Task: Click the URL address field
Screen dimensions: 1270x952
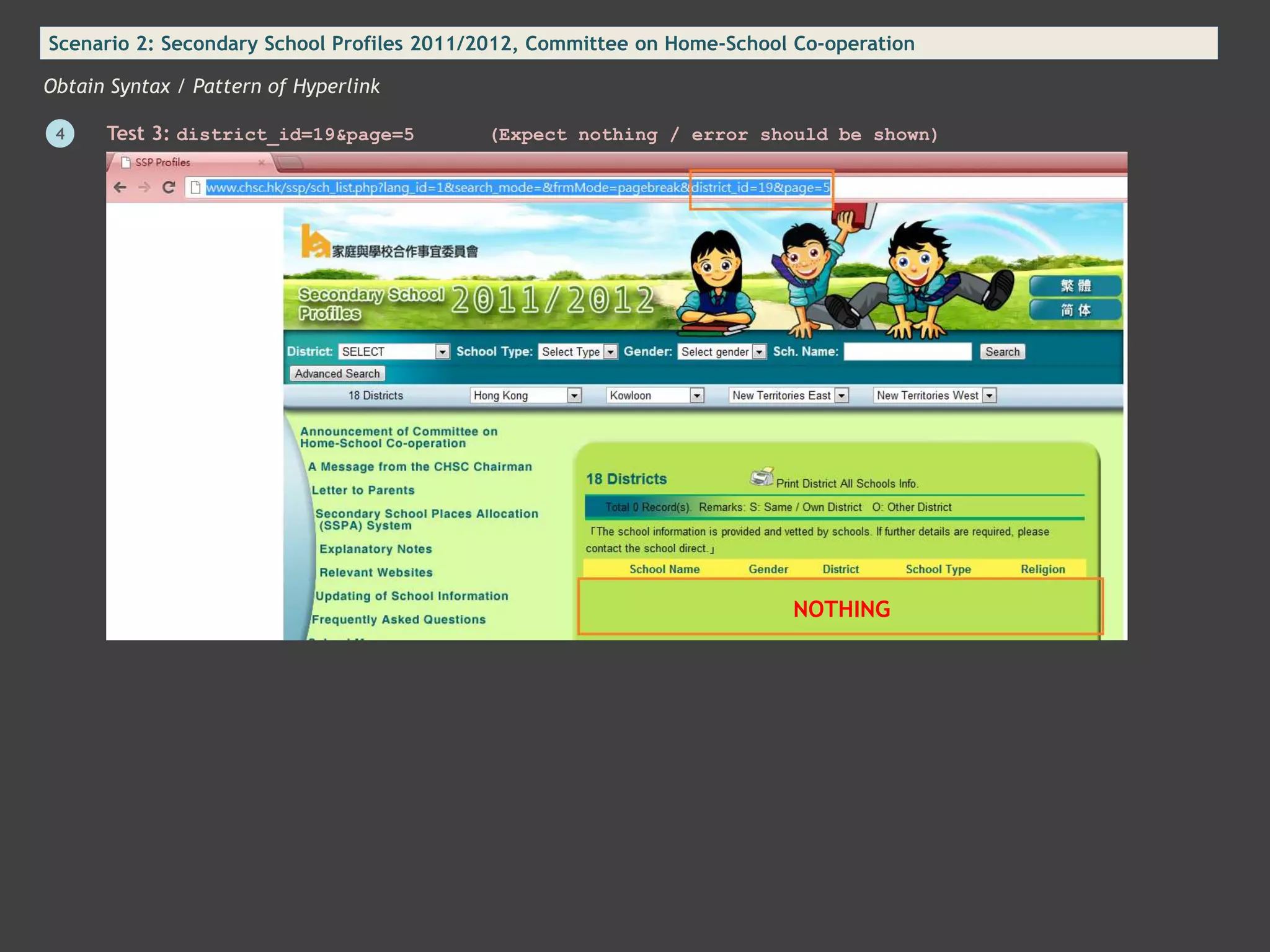Action: (x=657, y=187)
